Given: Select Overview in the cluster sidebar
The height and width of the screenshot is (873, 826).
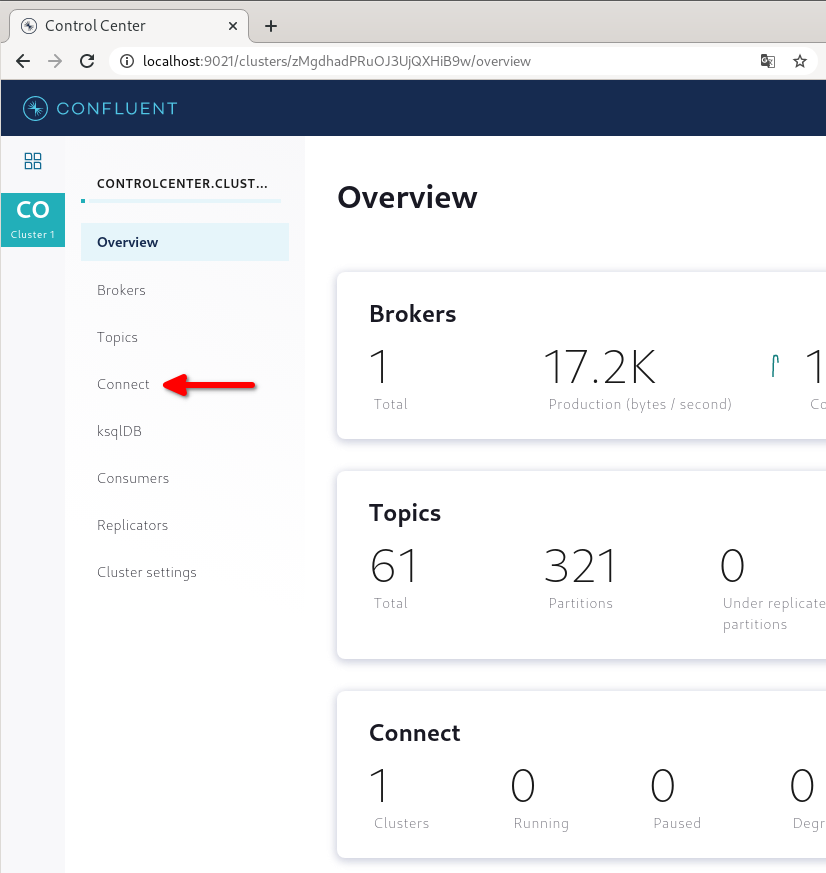Looking at the screenshot, I should (x=127, y=242).
